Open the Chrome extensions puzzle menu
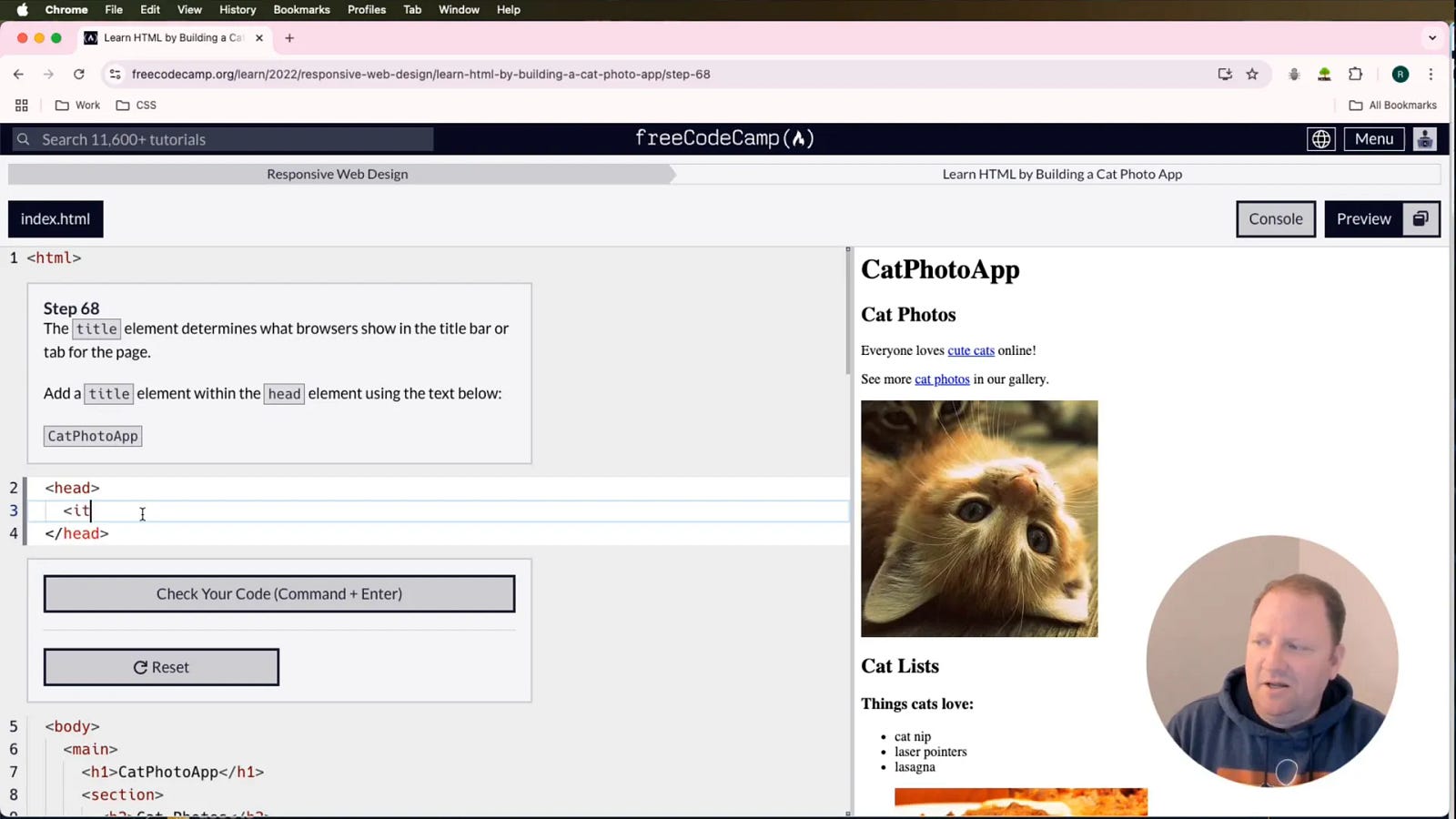 tap(1355, 74)
